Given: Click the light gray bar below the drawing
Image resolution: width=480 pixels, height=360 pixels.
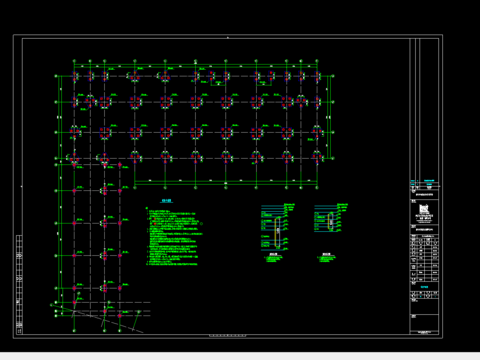Looking at the screenshot, I should point(240,356).
